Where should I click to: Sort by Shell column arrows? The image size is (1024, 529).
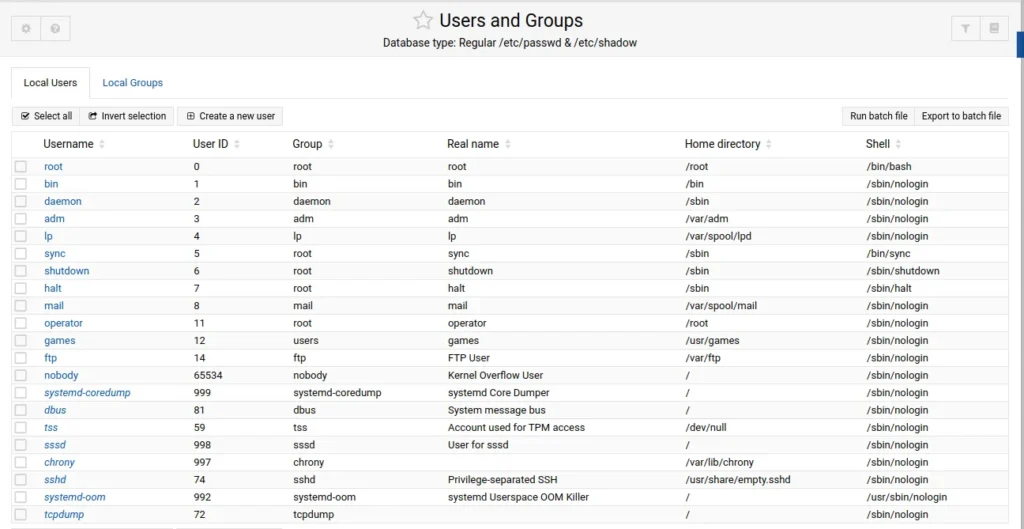(x=898, y=144)
